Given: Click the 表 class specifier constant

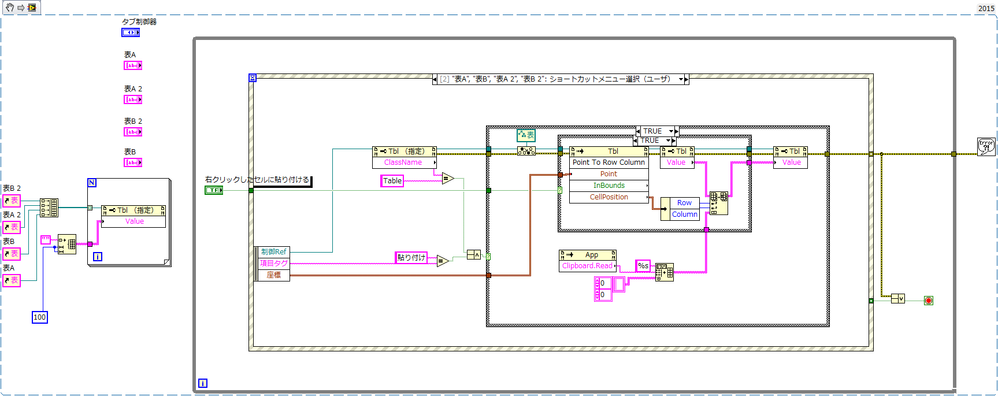Looking at the screenshot, I should pos(525,135).
